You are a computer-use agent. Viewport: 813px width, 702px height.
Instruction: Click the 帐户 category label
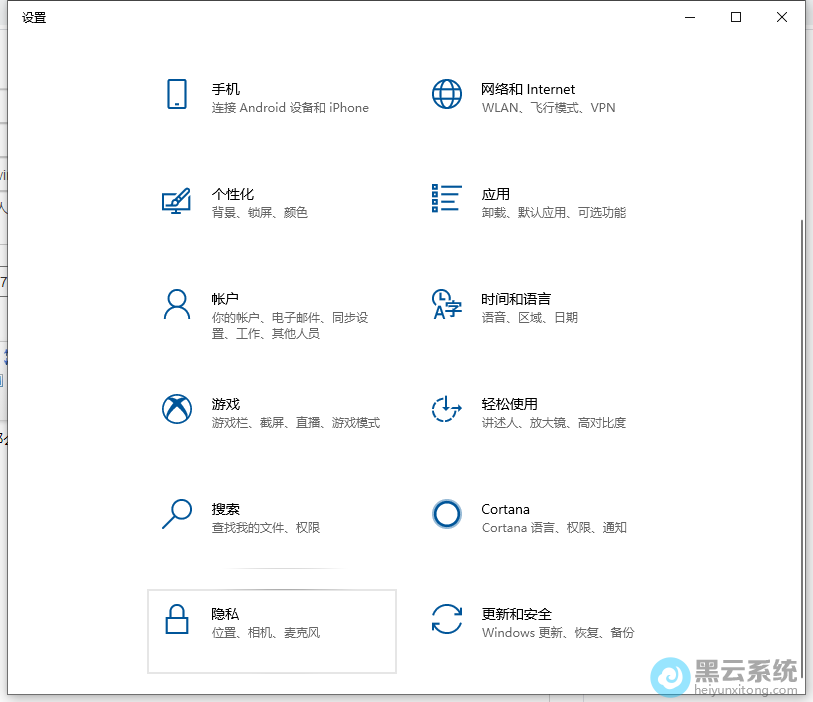(227, 297)
